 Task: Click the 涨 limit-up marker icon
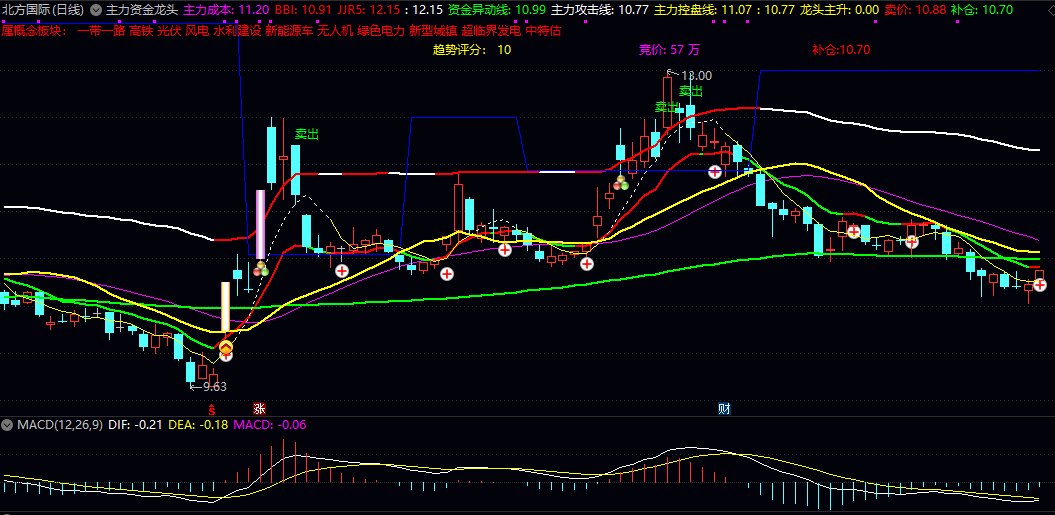point(259,409)
